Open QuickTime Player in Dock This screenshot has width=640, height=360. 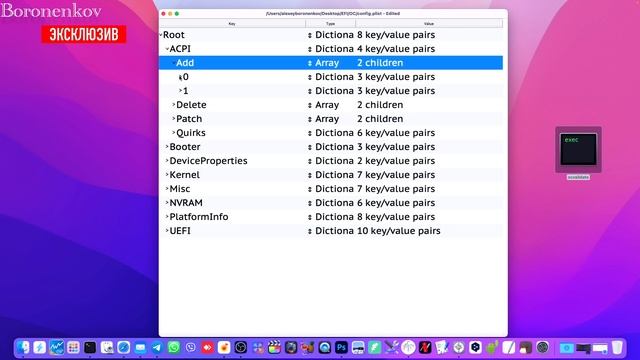coord(324,347)
